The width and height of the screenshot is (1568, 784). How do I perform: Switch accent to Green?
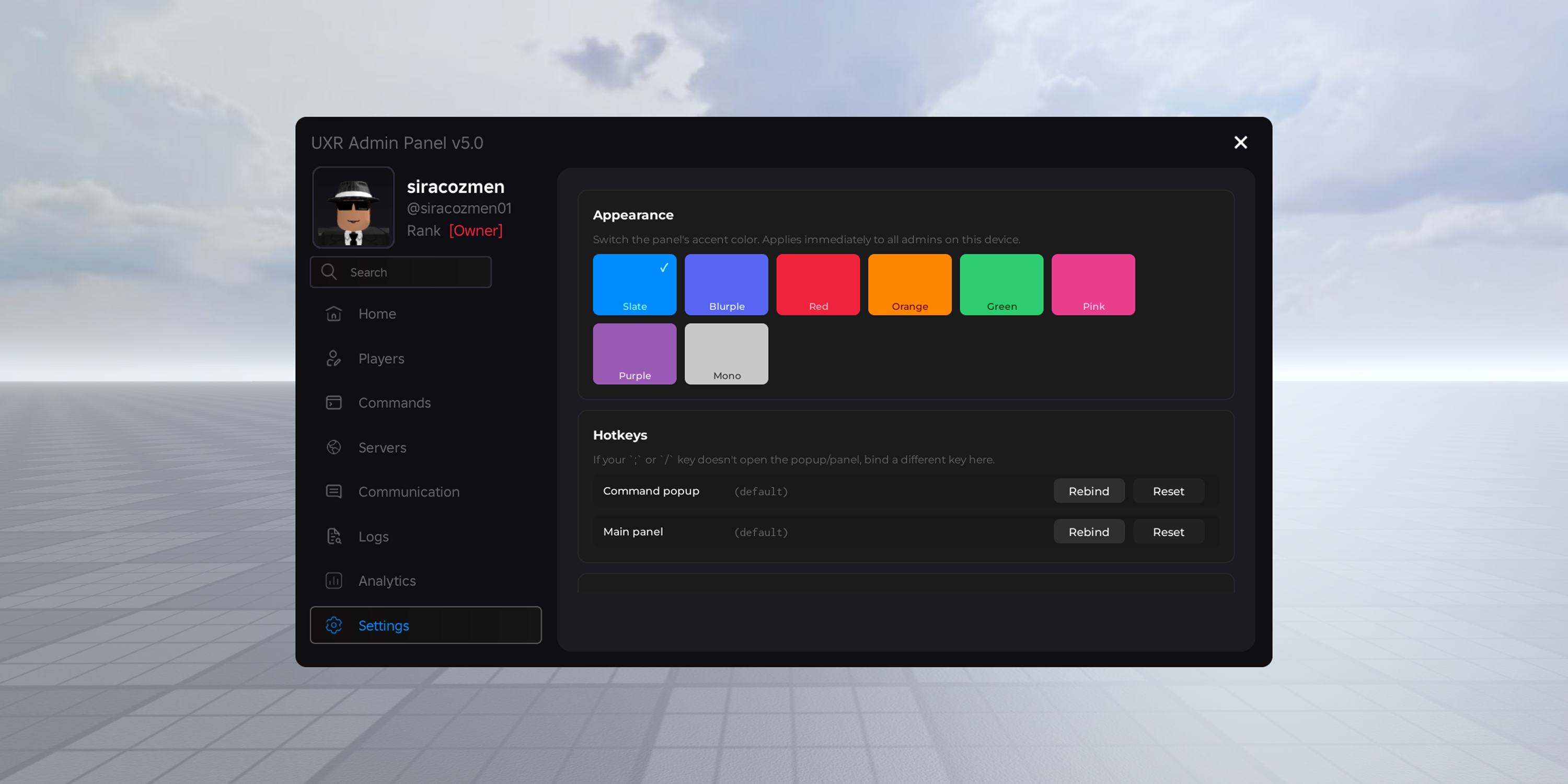1001,284
